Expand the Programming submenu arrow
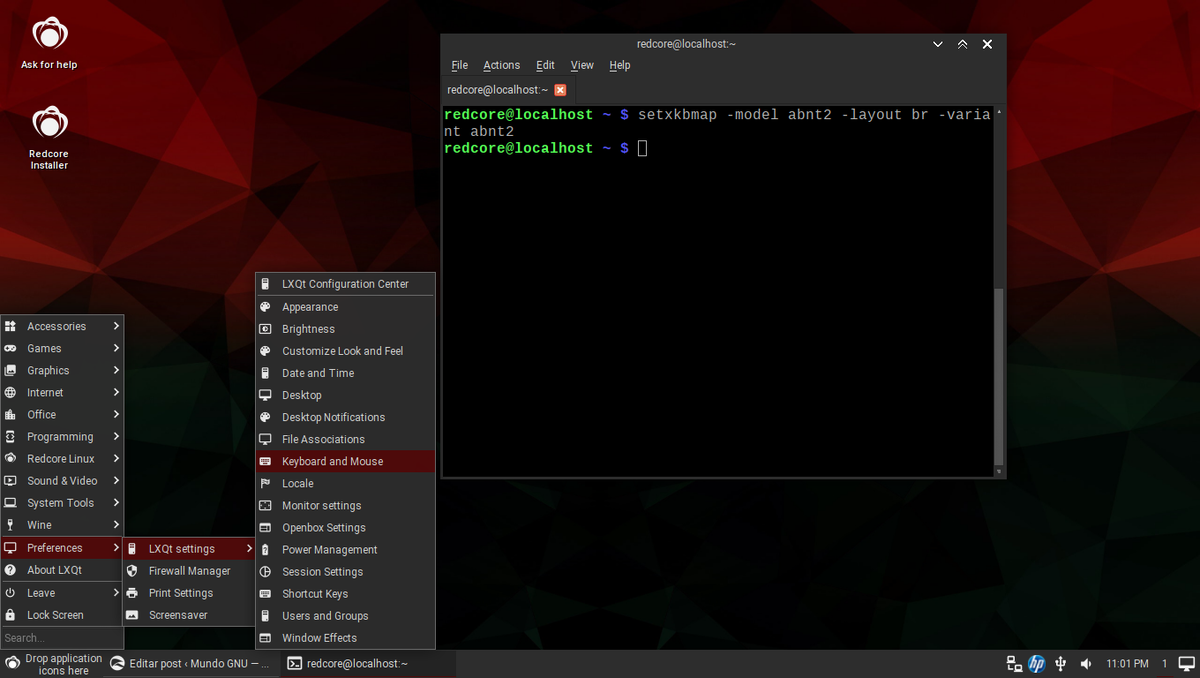1200x678 pixels. click(117, 436)
